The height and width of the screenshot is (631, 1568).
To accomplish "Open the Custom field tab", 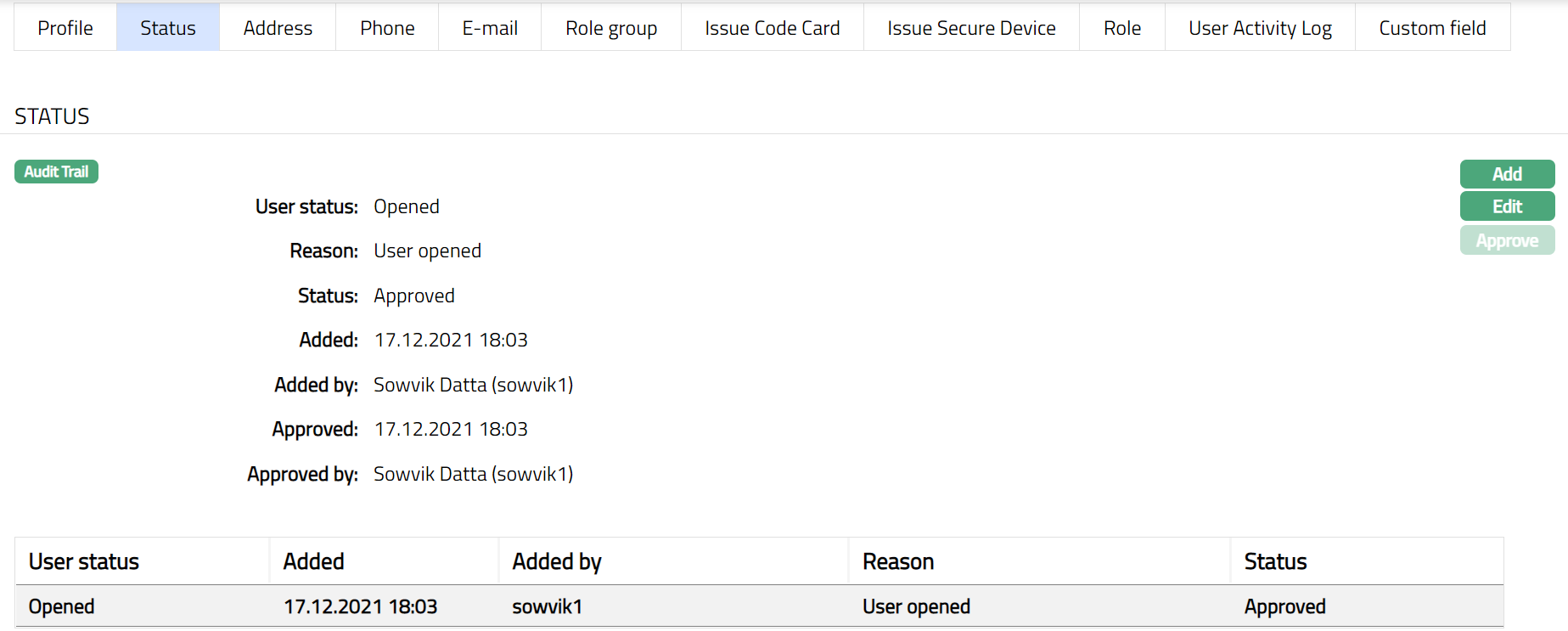I will 1432,28.
